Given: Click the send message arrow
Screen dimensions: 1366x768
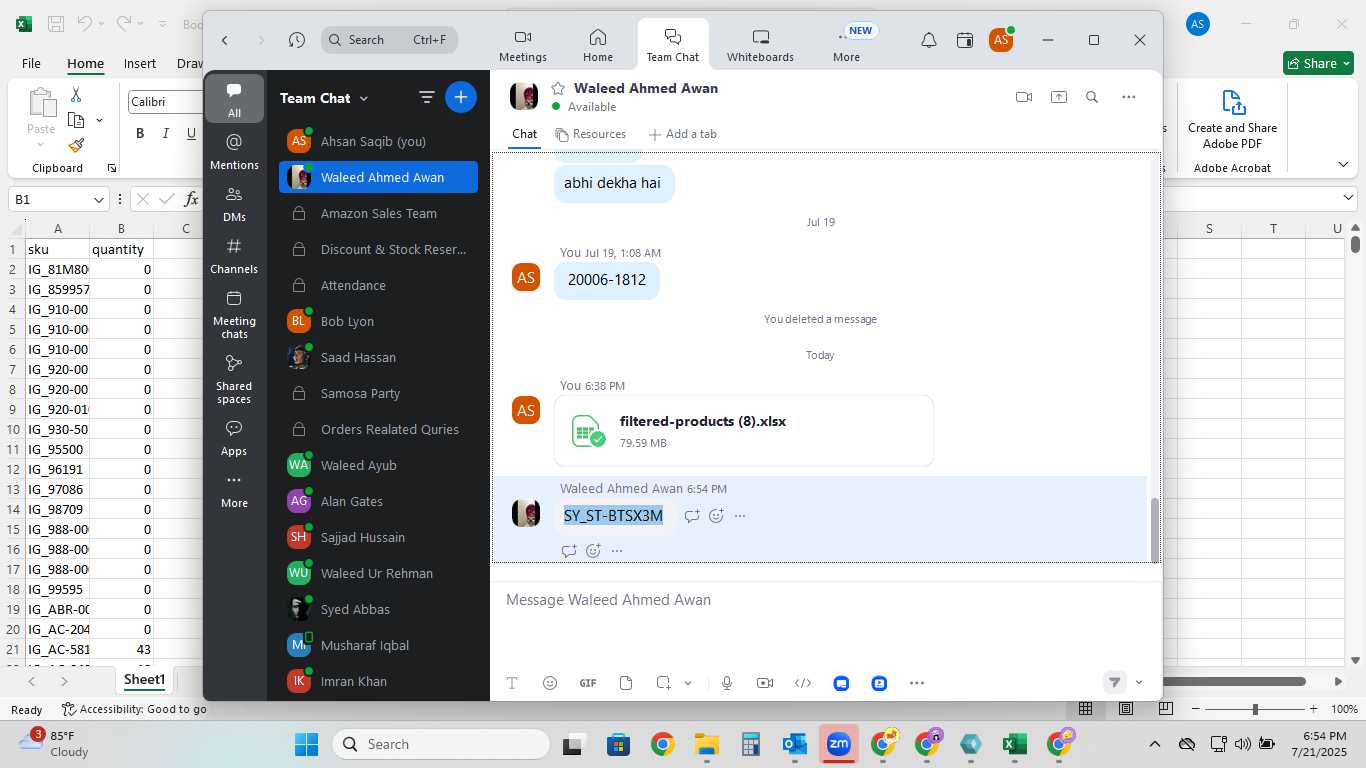Looking at the screenshot, I should click(1114, 682).
